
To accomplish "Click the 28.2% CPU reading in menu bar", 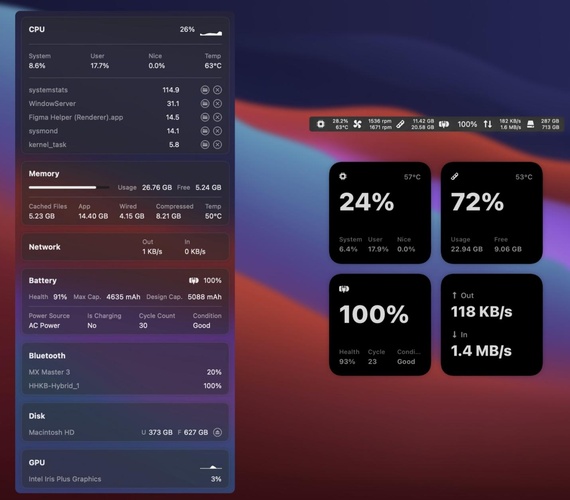I will coord(340,121).
